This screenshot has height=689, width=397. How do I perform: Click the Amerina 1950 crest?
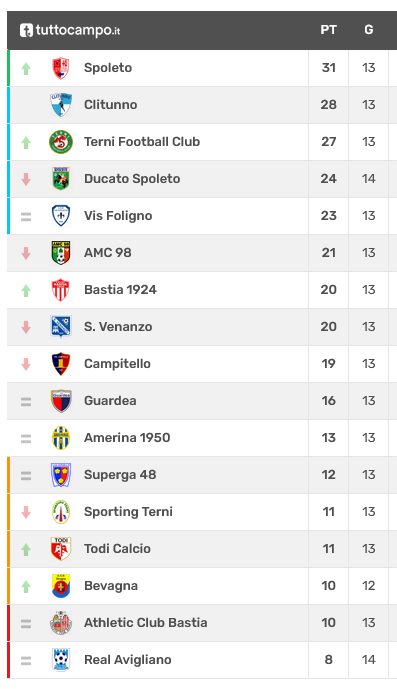point(61,438)
